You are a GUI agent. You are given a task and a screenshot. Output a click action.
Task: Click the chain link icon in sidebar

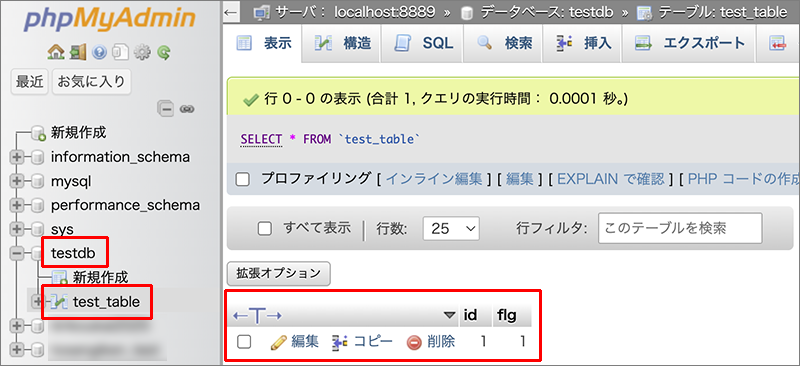187,109
